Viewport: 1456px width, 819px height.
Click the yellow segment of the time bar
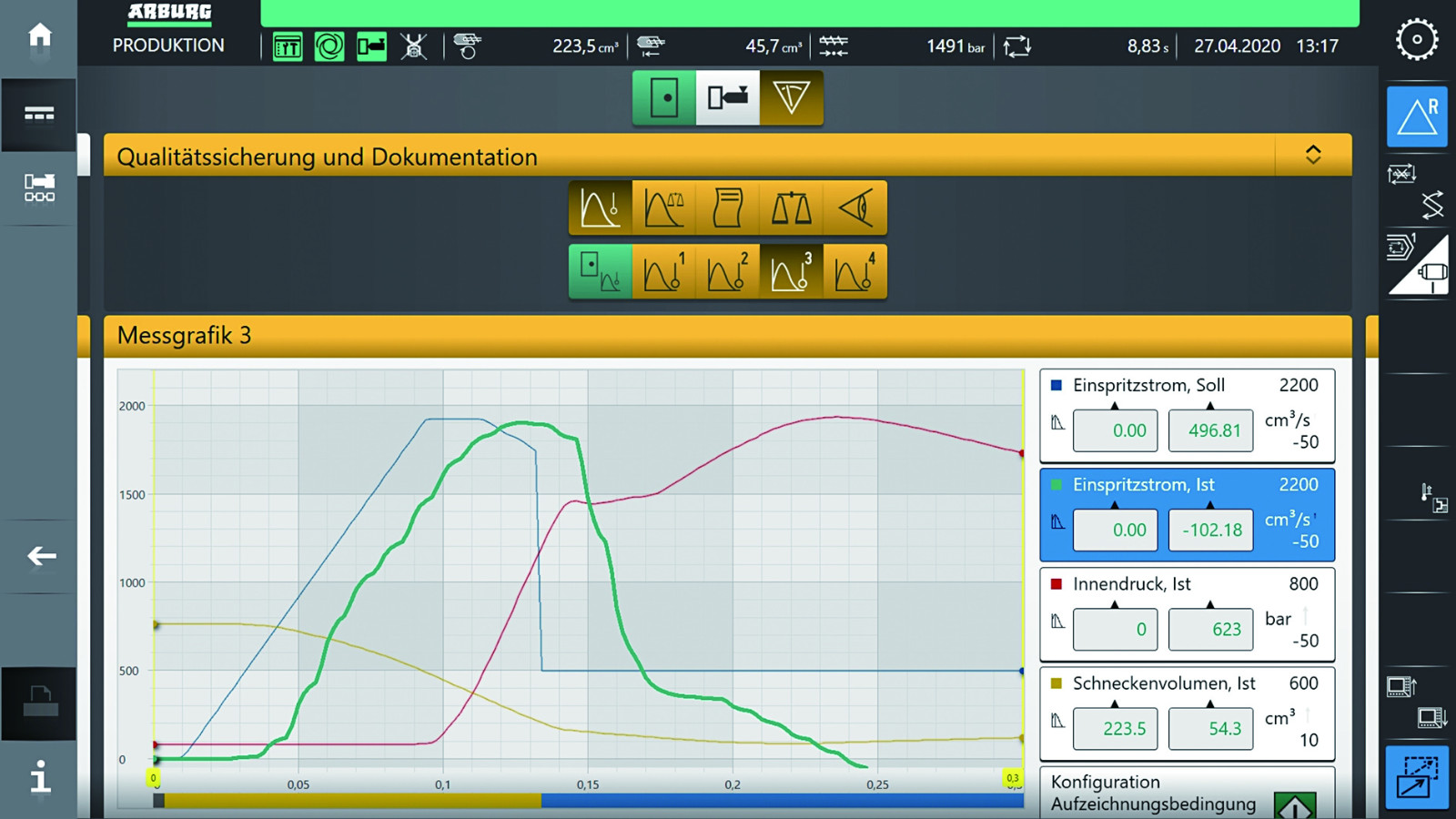(352, 801)
